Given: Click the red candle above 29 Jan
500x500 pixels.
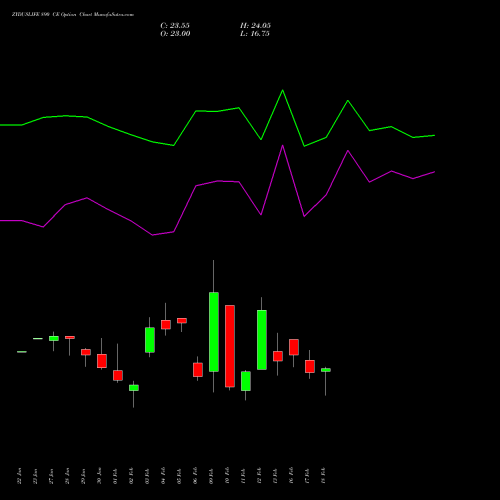Looking at the screenshot, I should pos(86,352).
